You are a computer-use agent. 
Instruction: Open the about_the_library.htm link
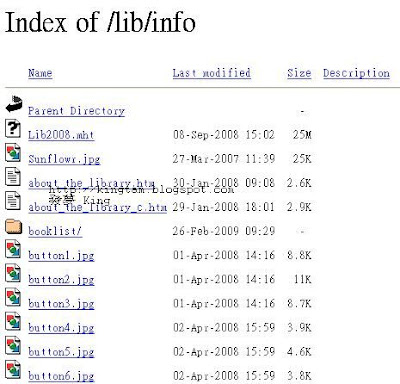(x=91, y=183)
